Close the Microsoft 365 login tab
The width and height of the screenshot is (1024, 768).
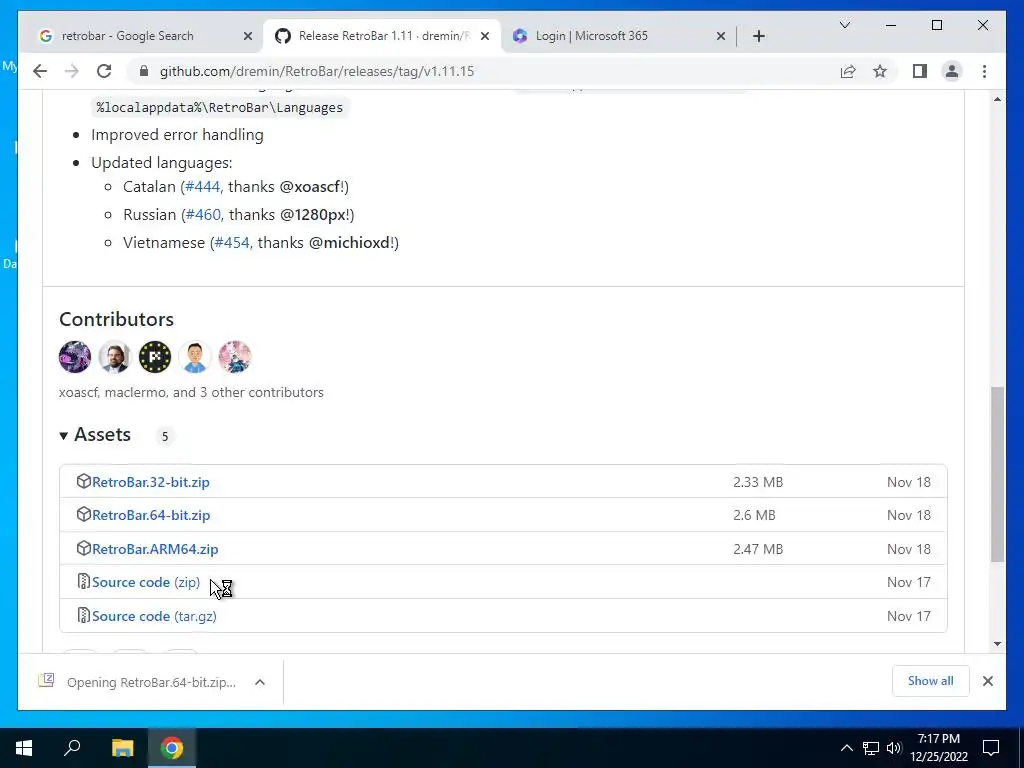[x=721, y=36]
